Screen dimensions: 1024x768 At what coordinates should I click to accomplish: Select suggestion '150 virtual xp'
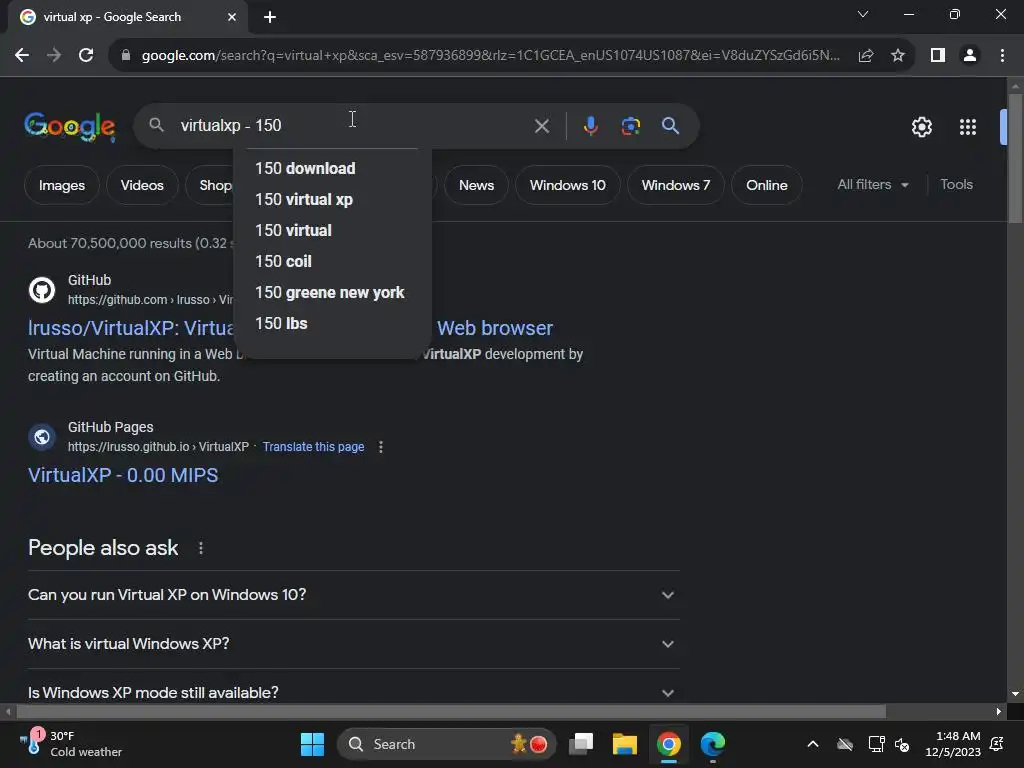point(332,199)
